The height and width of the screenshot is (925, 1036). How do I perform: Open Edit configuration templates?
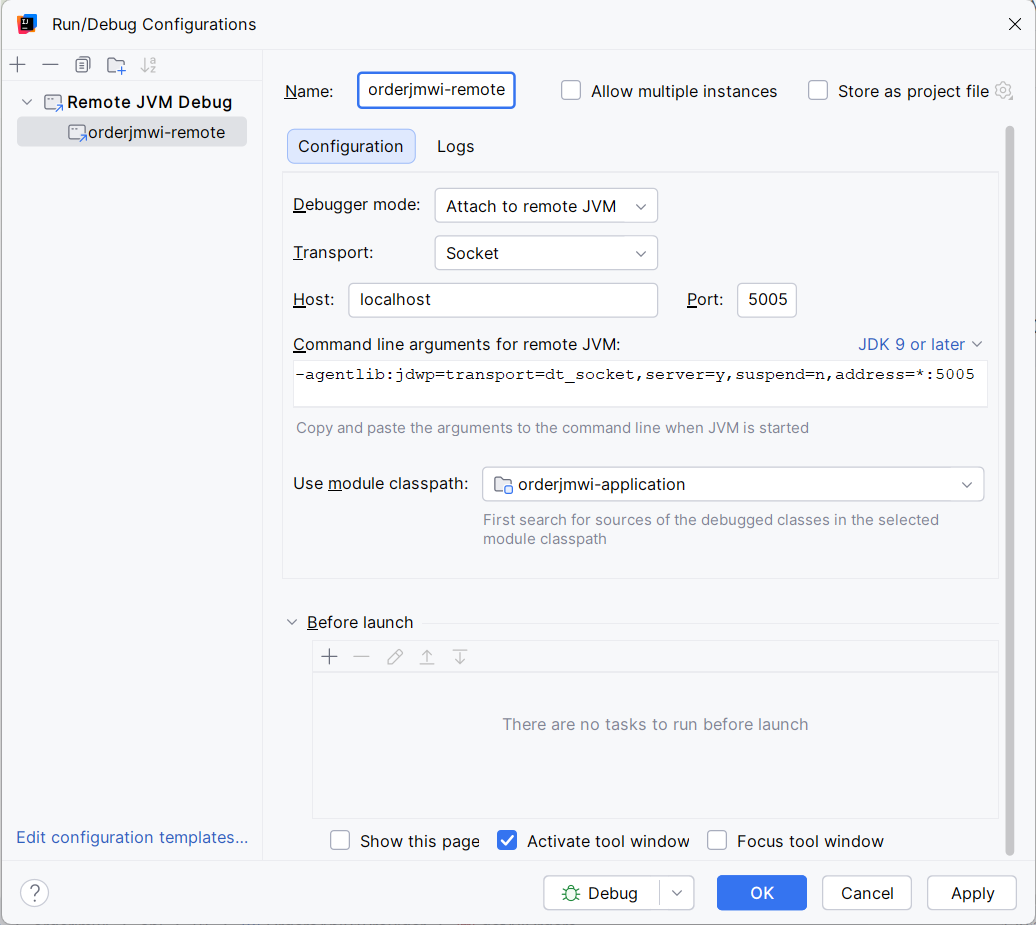click(x=131, y=837)
